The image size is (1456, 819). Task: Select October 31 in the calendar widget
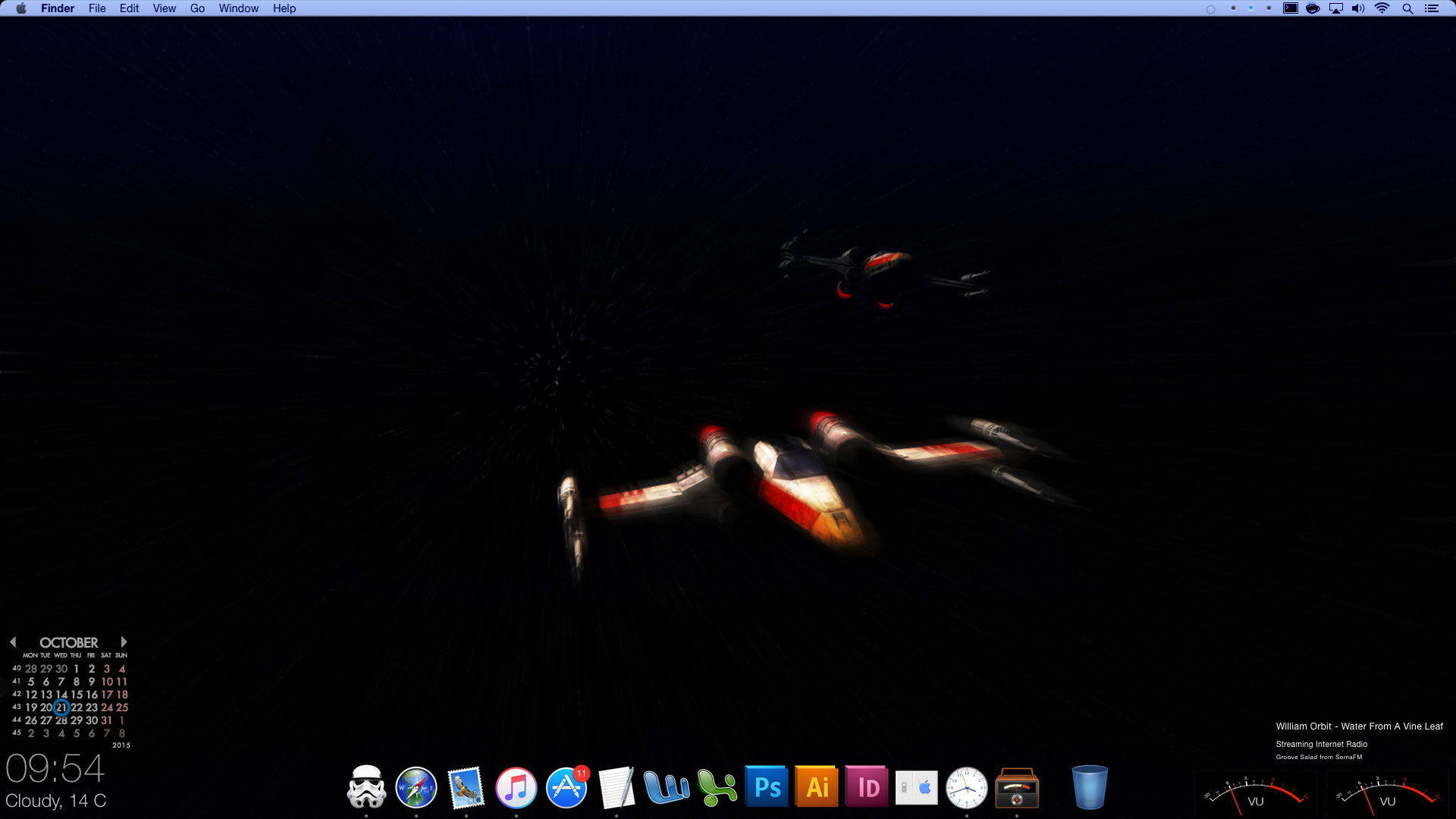pyautogui.click(x=107, y=720)
